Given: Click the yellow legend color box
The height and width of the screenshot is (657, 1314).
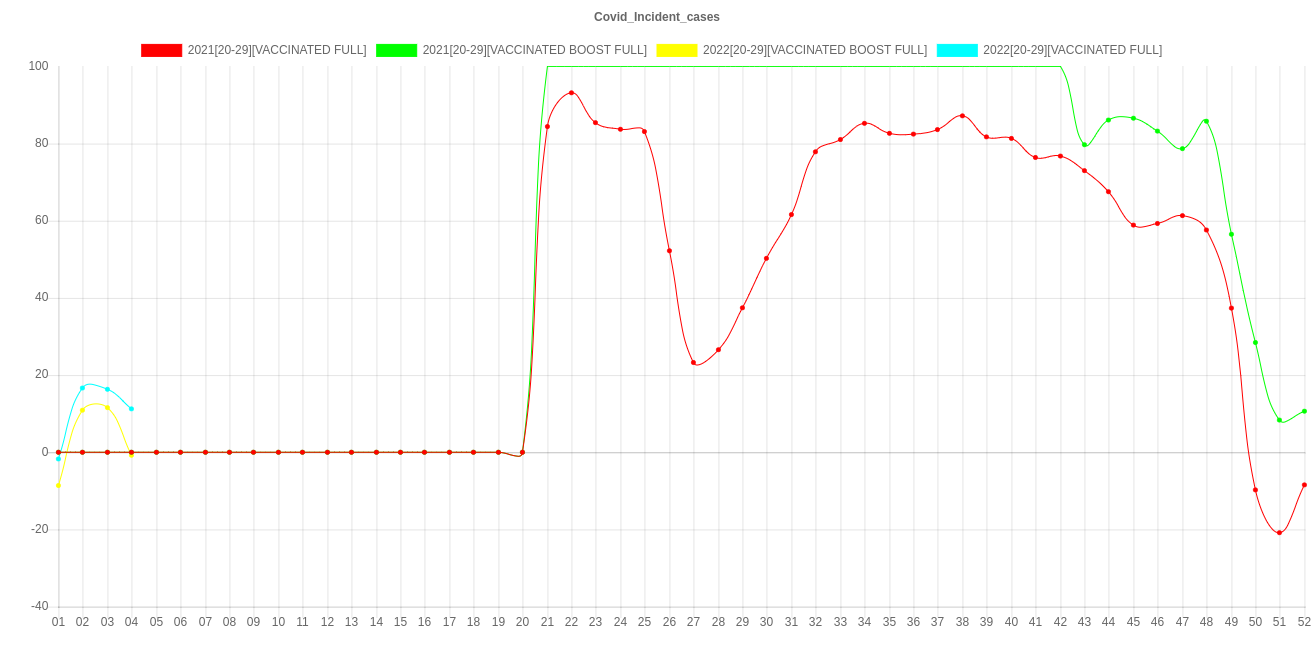Looking at the screenshot, I should pos(676,50).
